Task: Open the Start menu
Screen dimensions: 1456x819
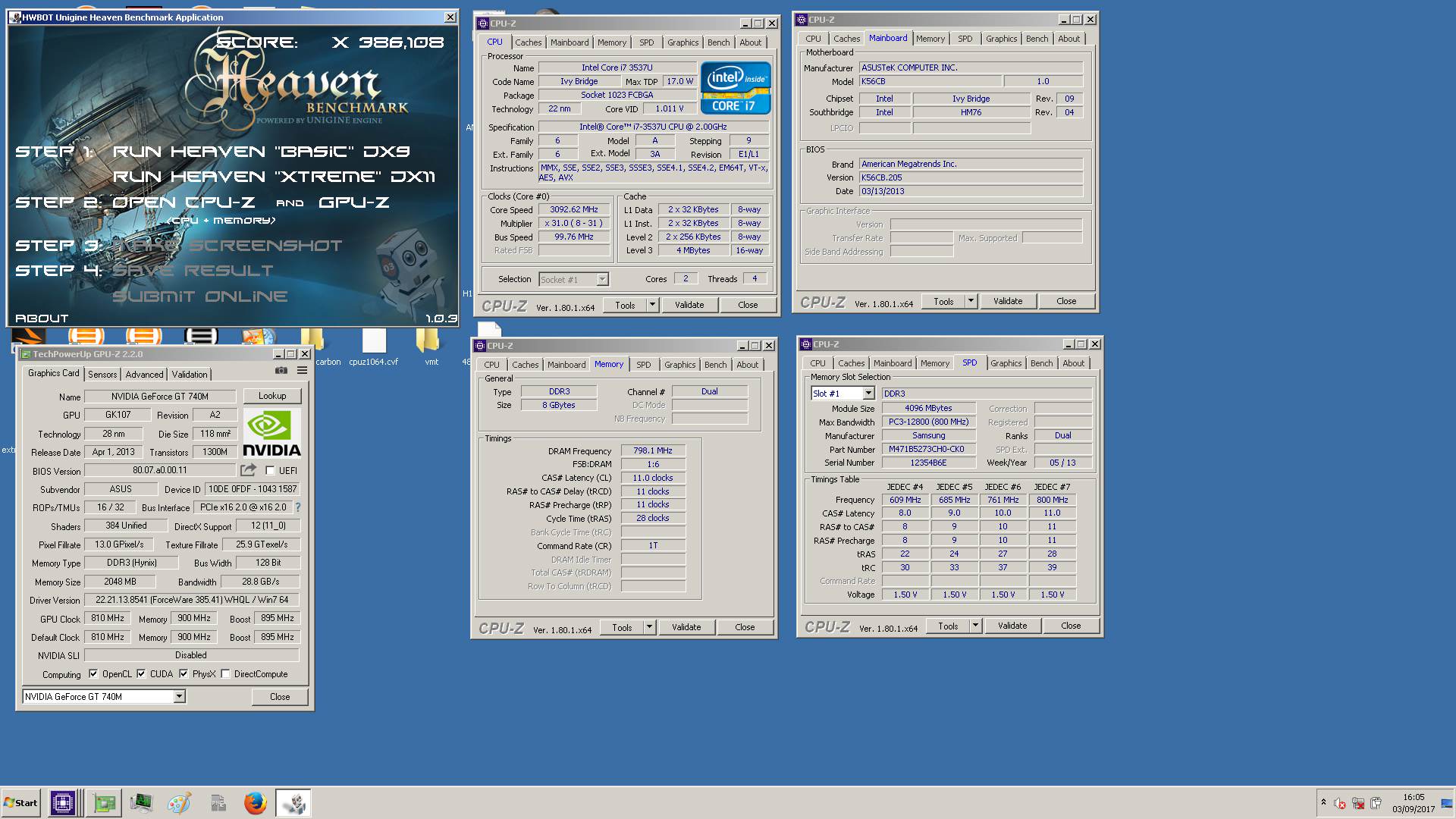Action: point(21,803)
